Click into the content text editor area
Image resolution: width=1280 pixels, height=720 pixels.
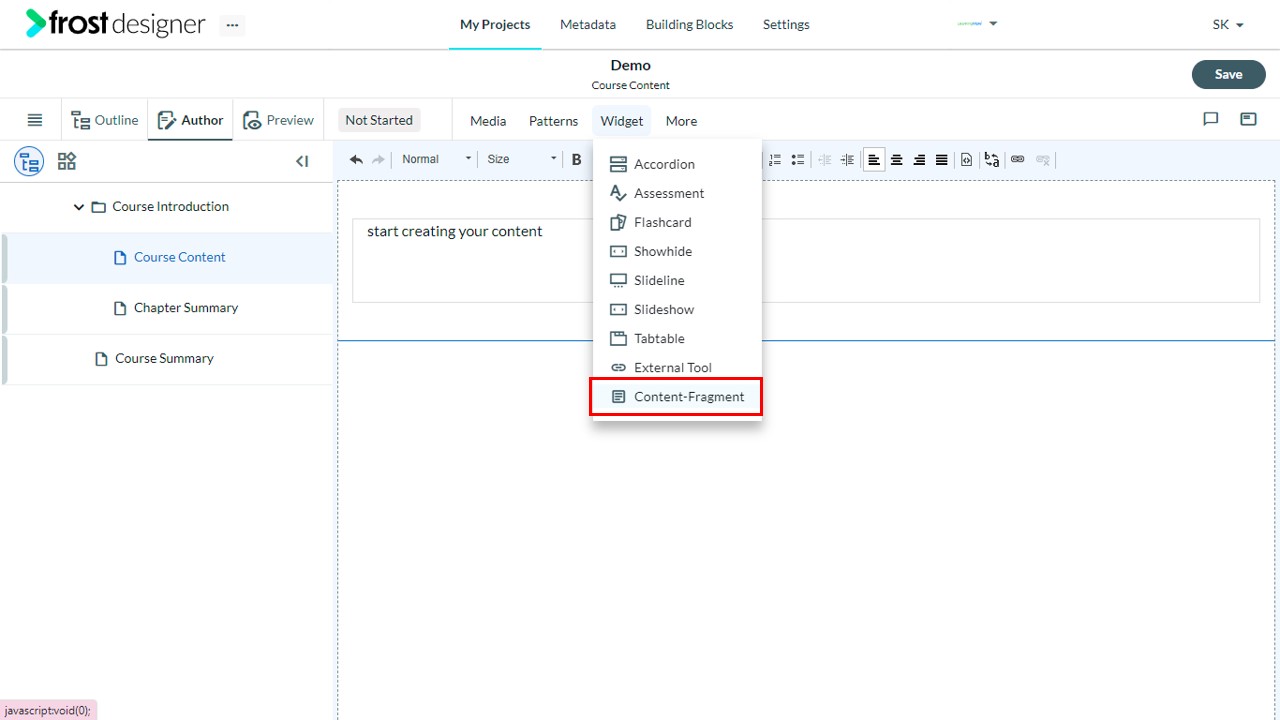806,260
